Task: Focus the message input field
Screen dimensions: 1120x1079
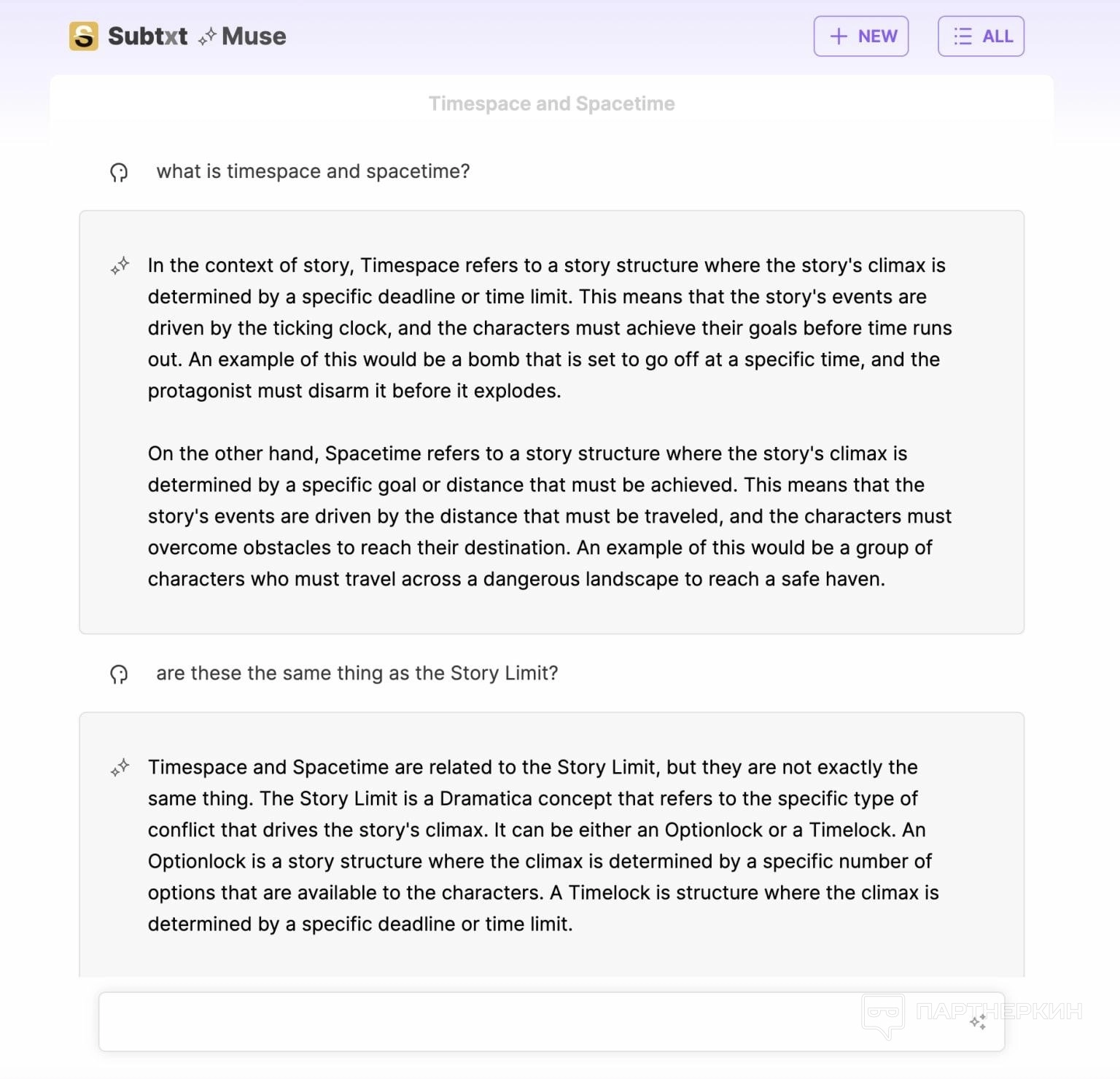Action: pyautogui.click(x=551, y=1021)
